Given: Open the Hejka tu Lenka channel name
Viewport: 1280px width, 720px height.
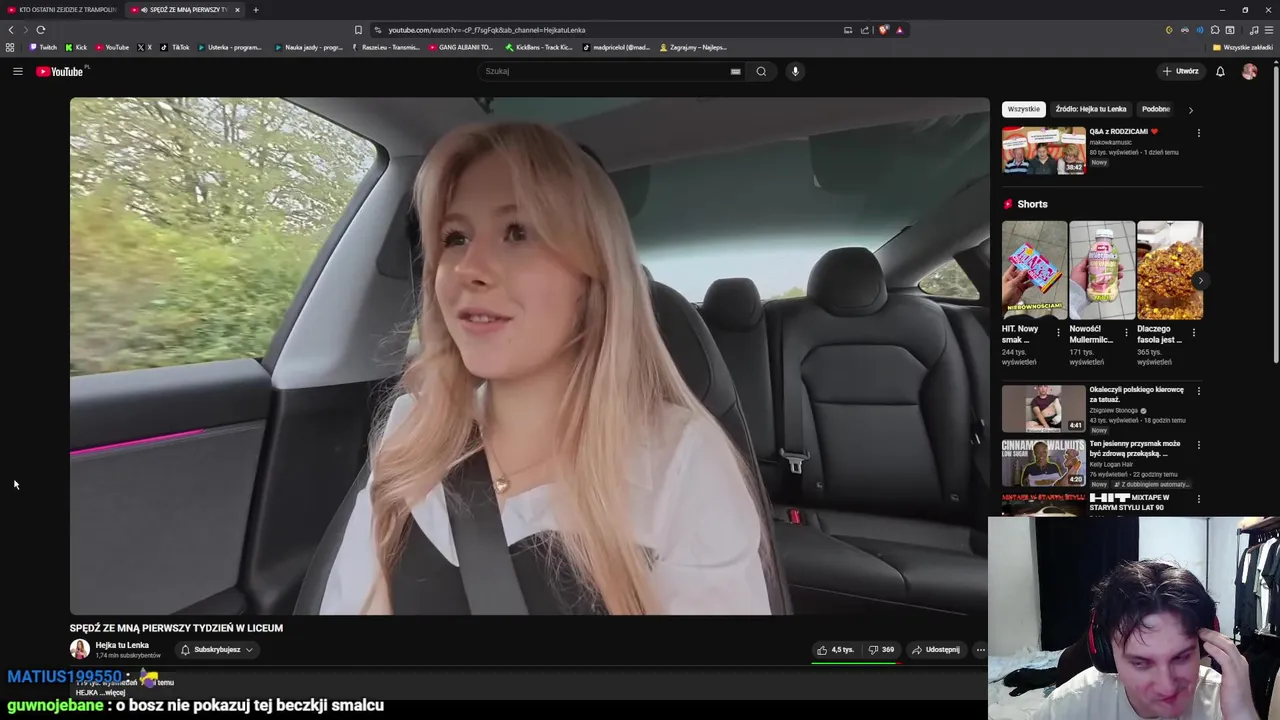Looking at the screenshot, I should click(122, 645).
